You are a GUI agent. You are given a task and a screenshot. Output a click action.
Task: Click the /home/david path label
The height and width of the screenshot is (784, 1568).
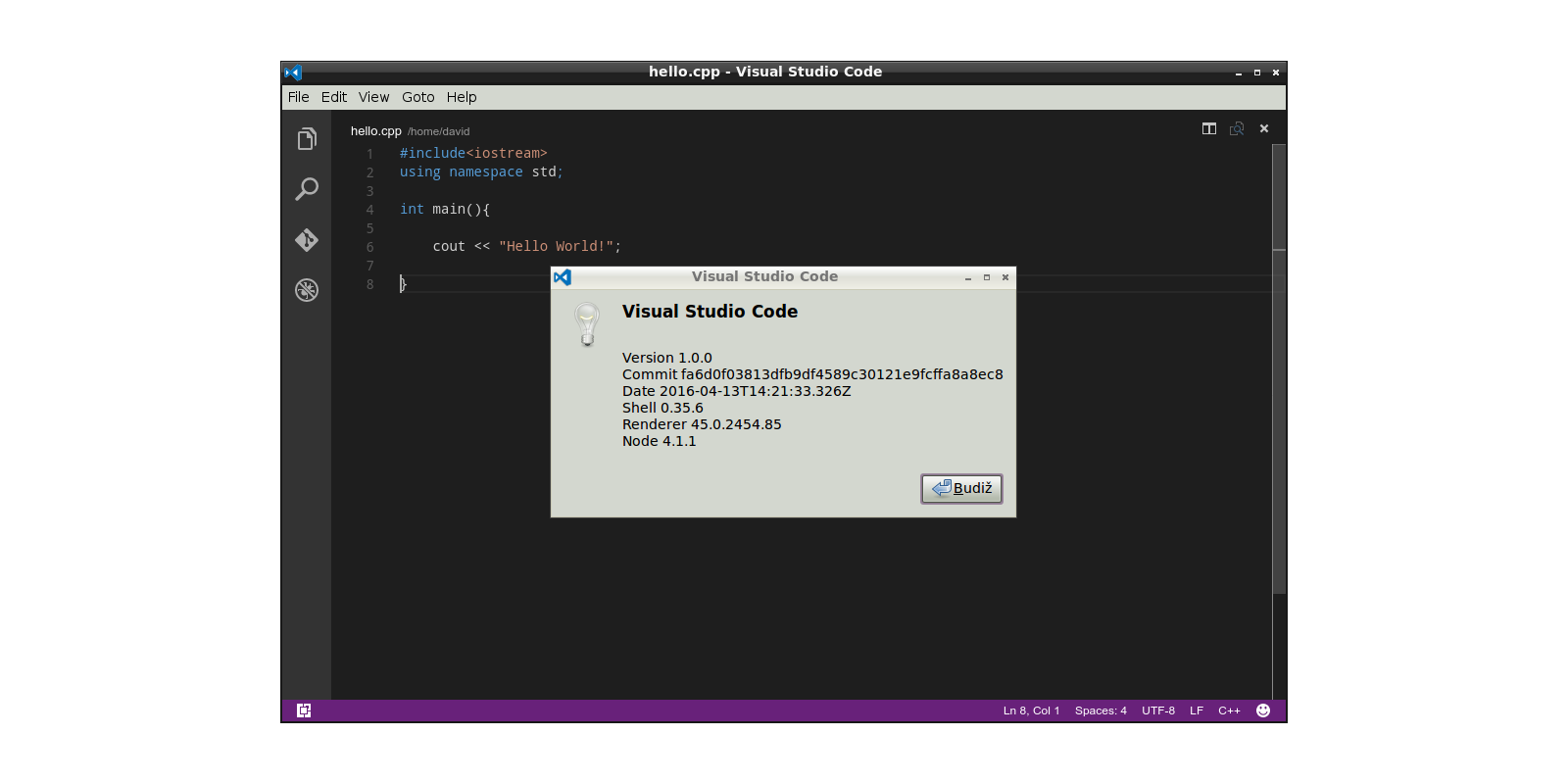(439, 131)
